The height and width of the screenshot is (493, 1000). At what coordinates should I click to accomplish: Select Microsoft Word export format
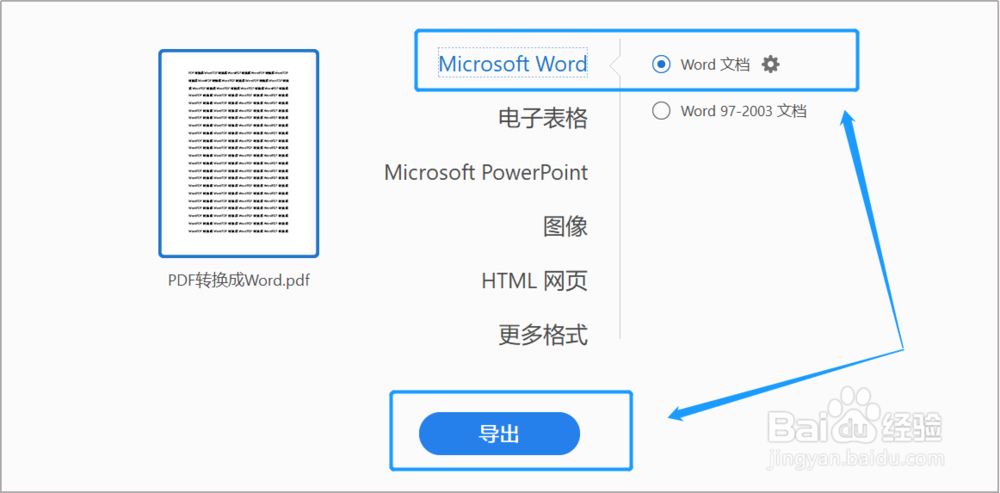click(x=513, y=64)
